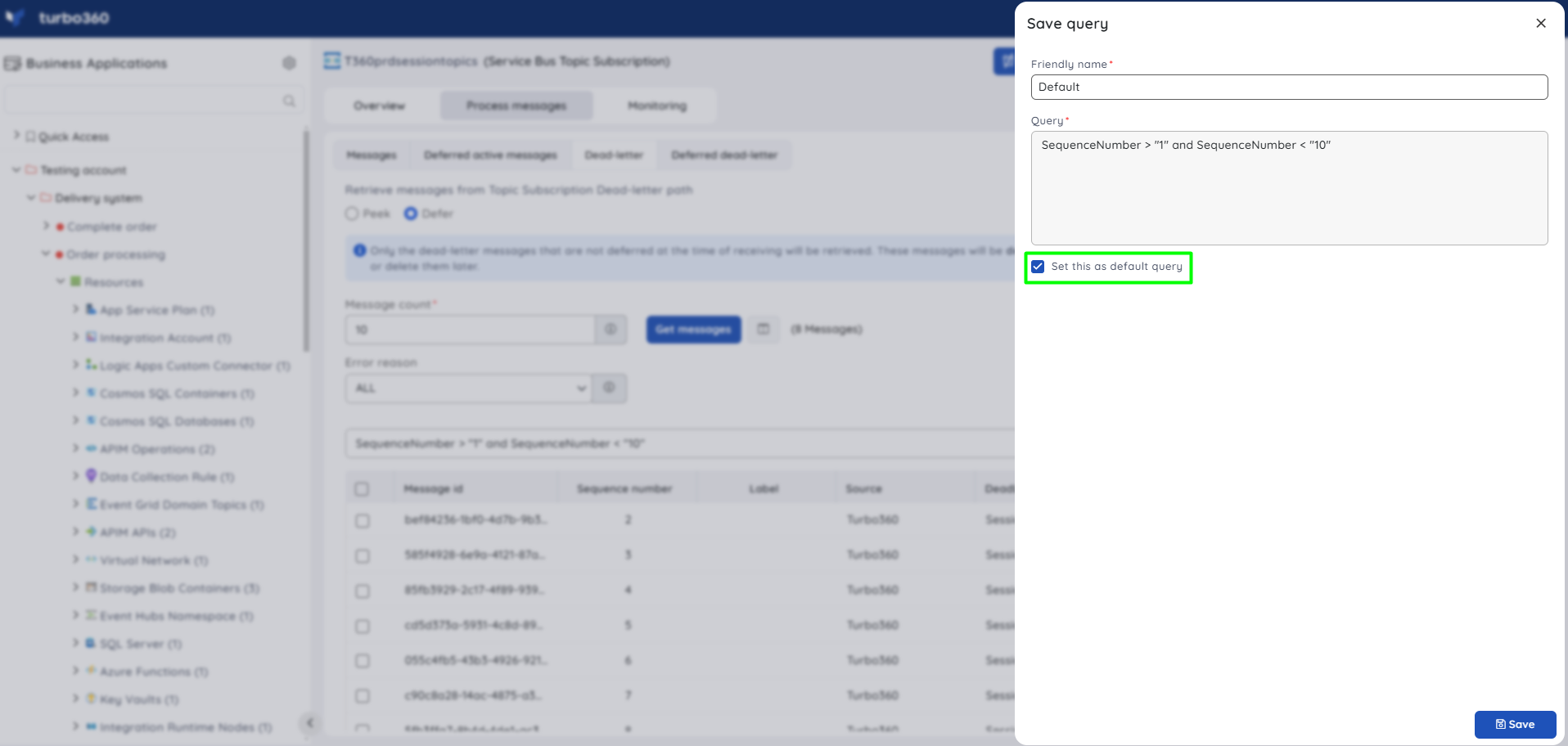
Task: Click the Friendly name input field
Action: click(1289, 87)
